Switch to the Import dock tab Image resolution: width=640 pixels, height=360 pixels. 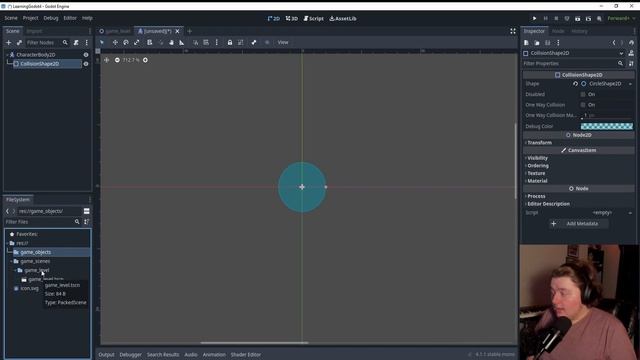pos(34,31)
